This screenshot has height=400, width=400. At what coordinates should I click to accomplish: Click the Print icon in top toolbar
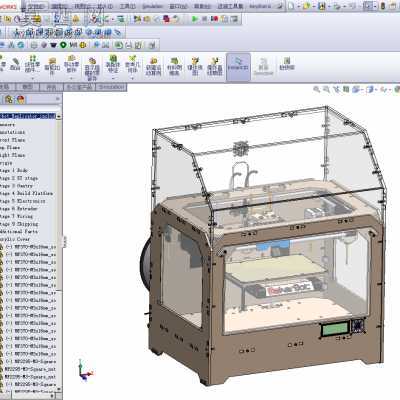[x=337, y=6]
